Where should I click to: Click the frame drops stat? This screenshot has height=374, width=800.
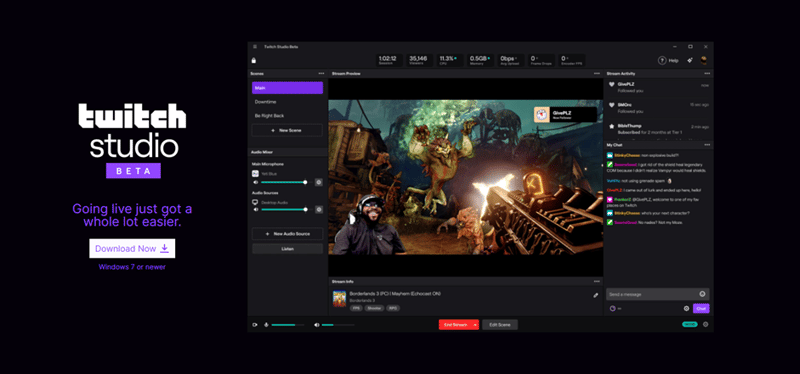[x=541, y=60]
